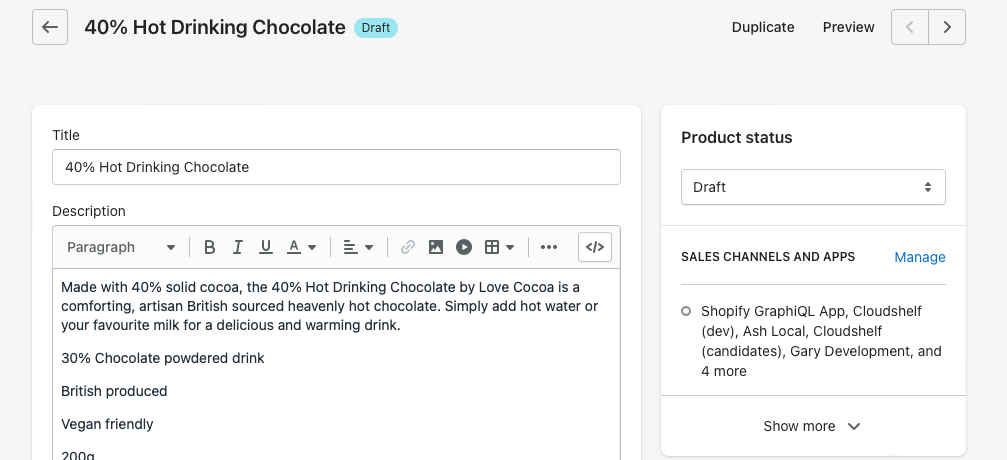Viewport: 1007px width, 460px height.
Task: Click the "SALES CHANNELS AND APPS" label
Action: (x=768, y=257)
